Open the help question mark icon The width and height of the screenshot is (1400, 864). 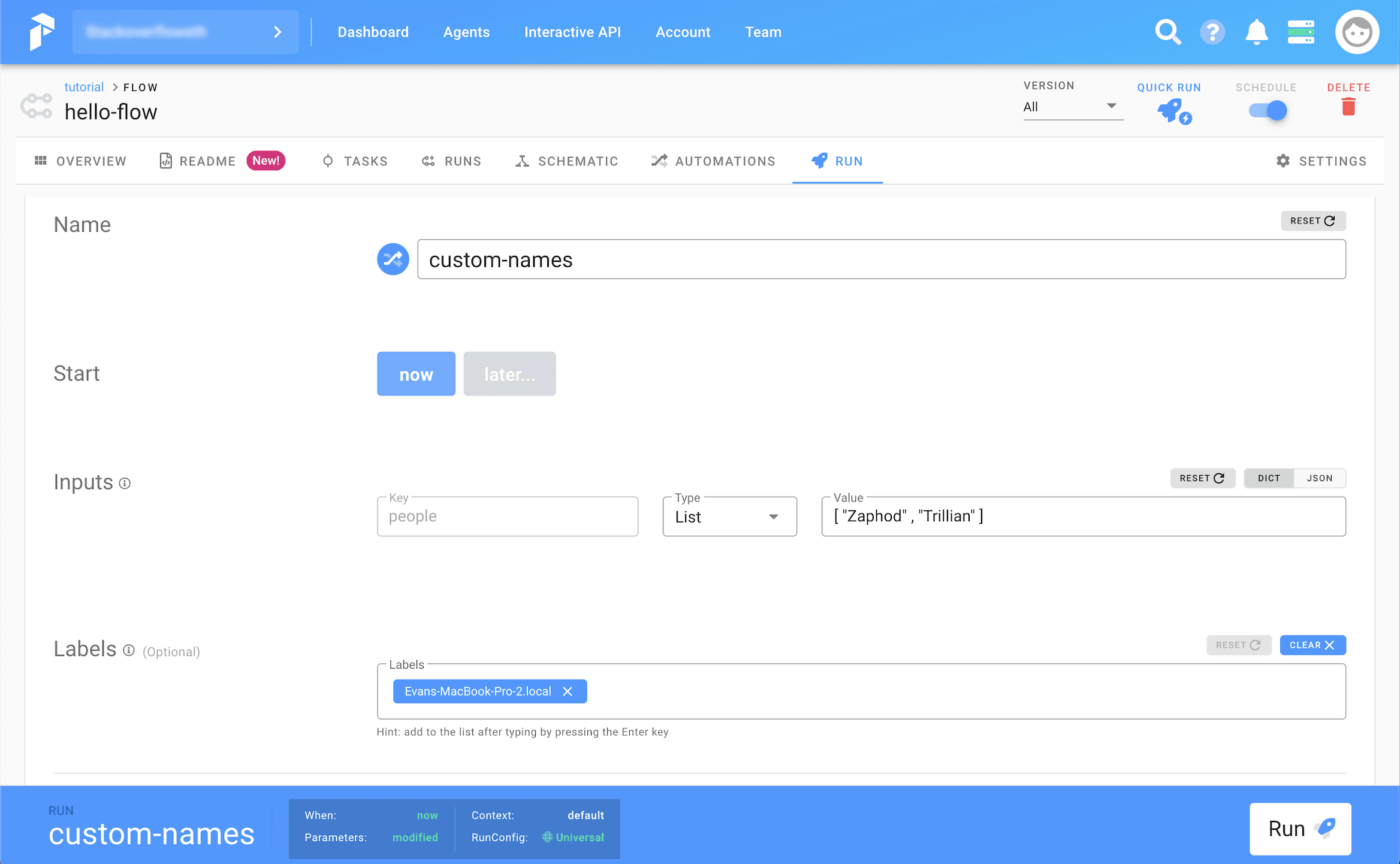(1212, 32)
